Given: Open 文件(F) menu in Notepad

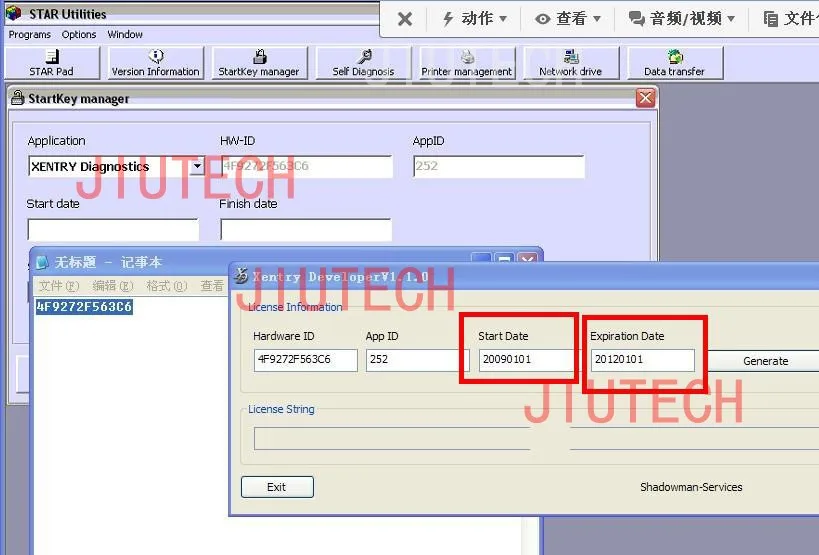Looking at the screenshot, I should (x=59, y=286).
